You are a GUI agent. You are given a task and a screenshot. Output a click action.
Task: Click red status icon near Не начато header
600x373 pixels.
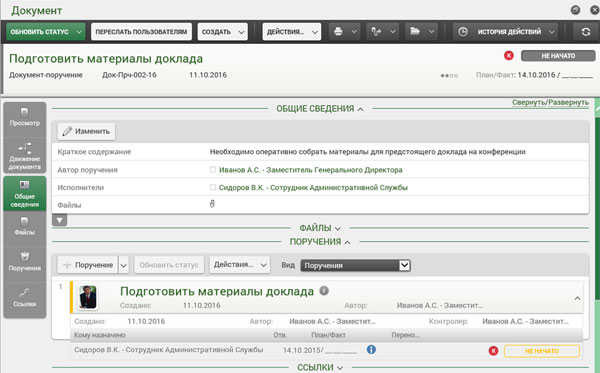pos(509,56)
